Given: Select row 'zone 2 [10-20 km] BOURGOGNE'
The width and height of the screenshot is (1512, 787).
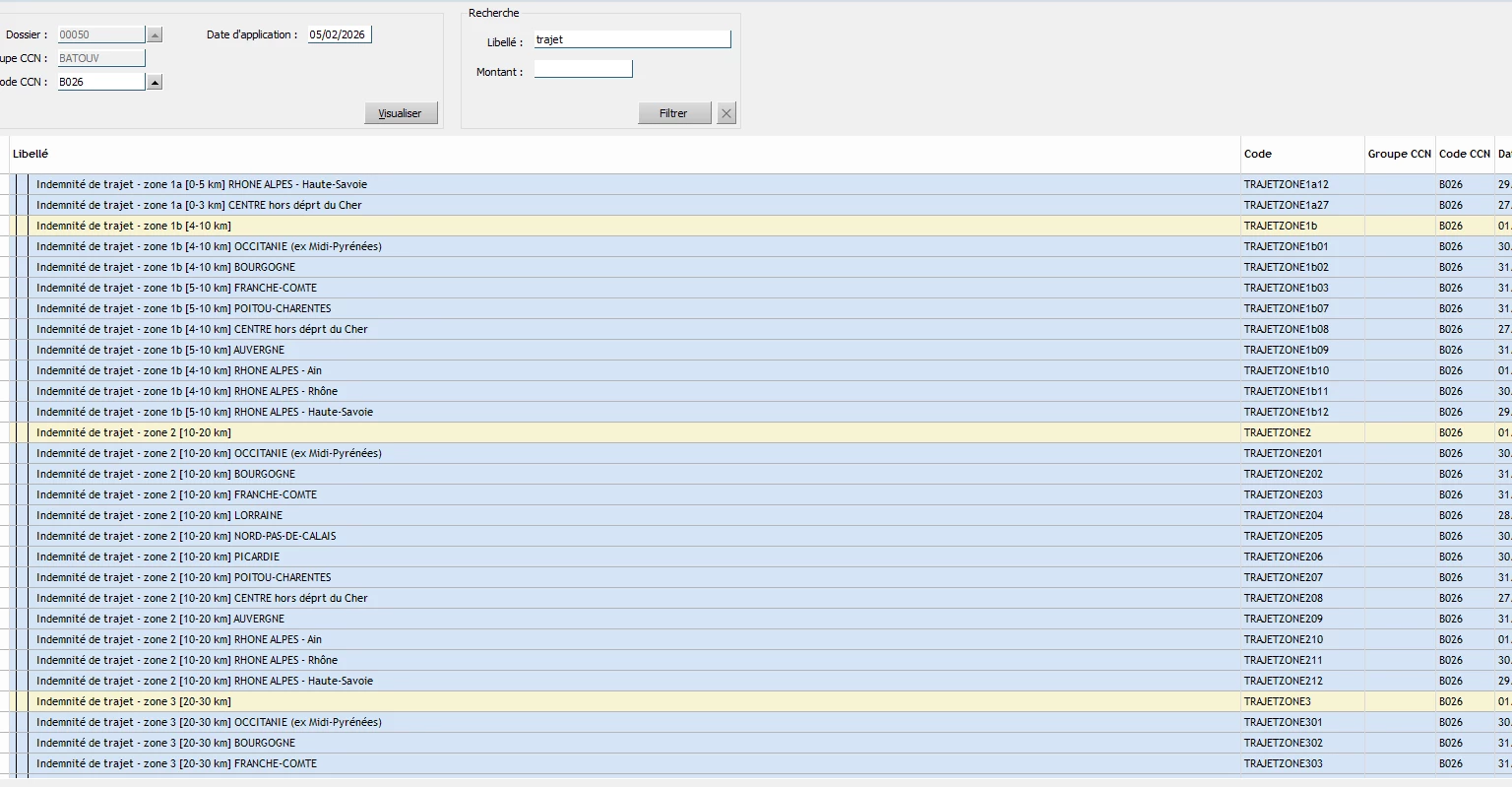Looking at the screenshot, I should tap(756, 474).
